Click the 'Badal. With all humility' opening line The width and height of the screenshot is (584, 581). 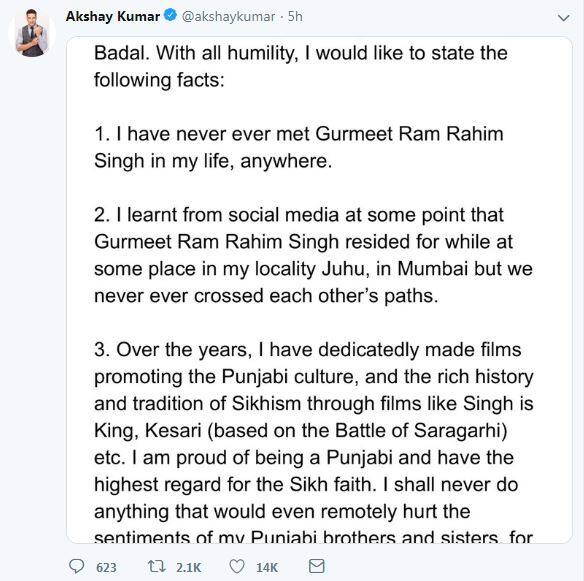(301, 53)
